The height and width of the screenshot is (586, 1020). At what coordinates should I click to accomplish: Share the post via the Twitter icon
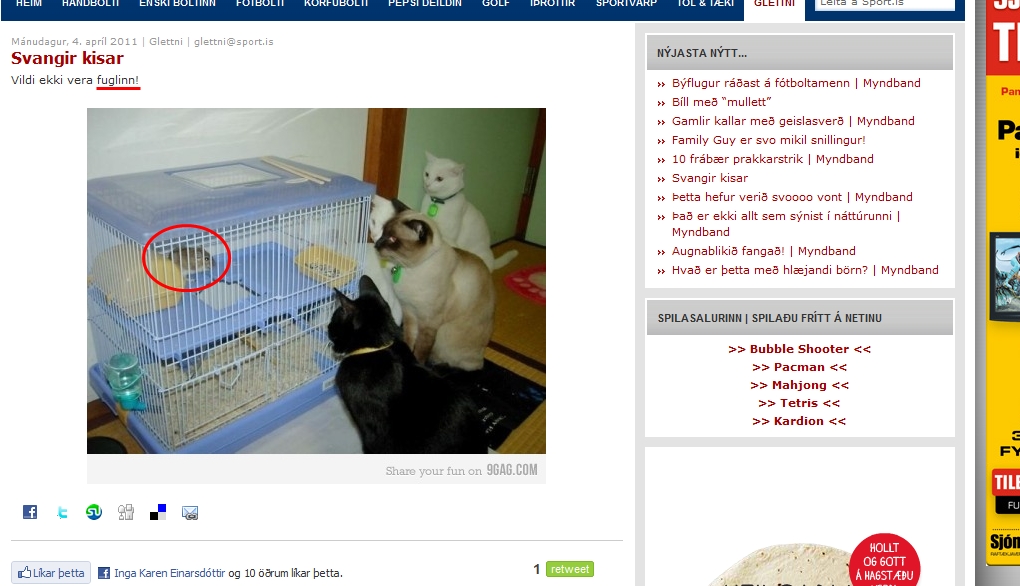(x=62, y=512)
